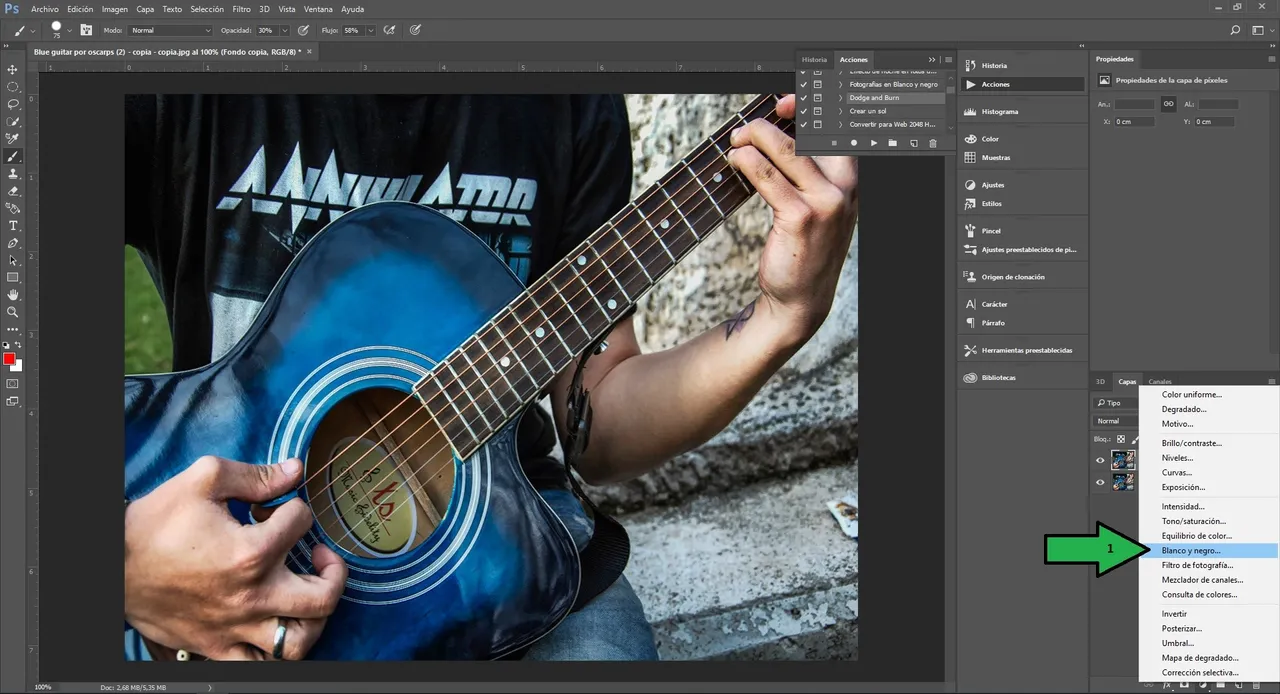This screenshot has height=694, width=1280.
Task: Toggle checkmark for Crear un sol action
Action: click(804, 111)
